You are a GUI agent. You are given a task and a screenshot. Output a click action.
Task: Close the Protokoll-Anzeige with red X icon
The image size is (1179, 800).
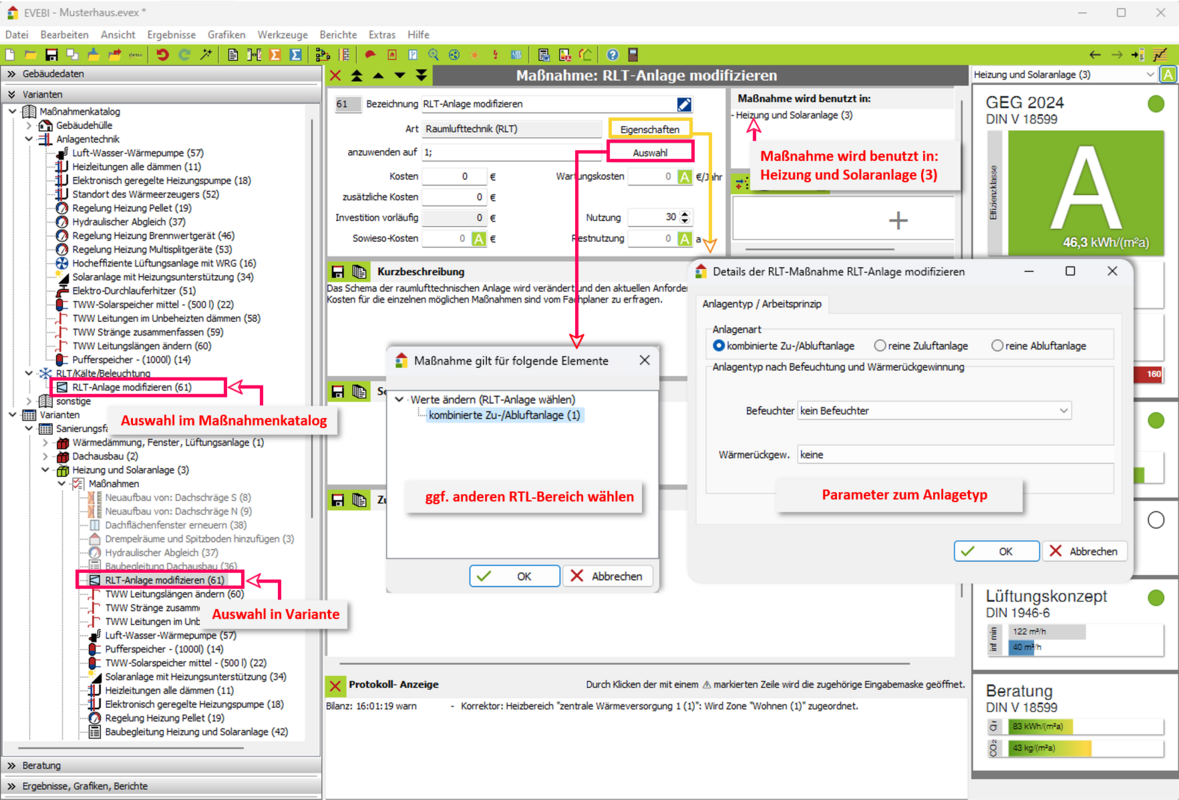tap(335, 685)
